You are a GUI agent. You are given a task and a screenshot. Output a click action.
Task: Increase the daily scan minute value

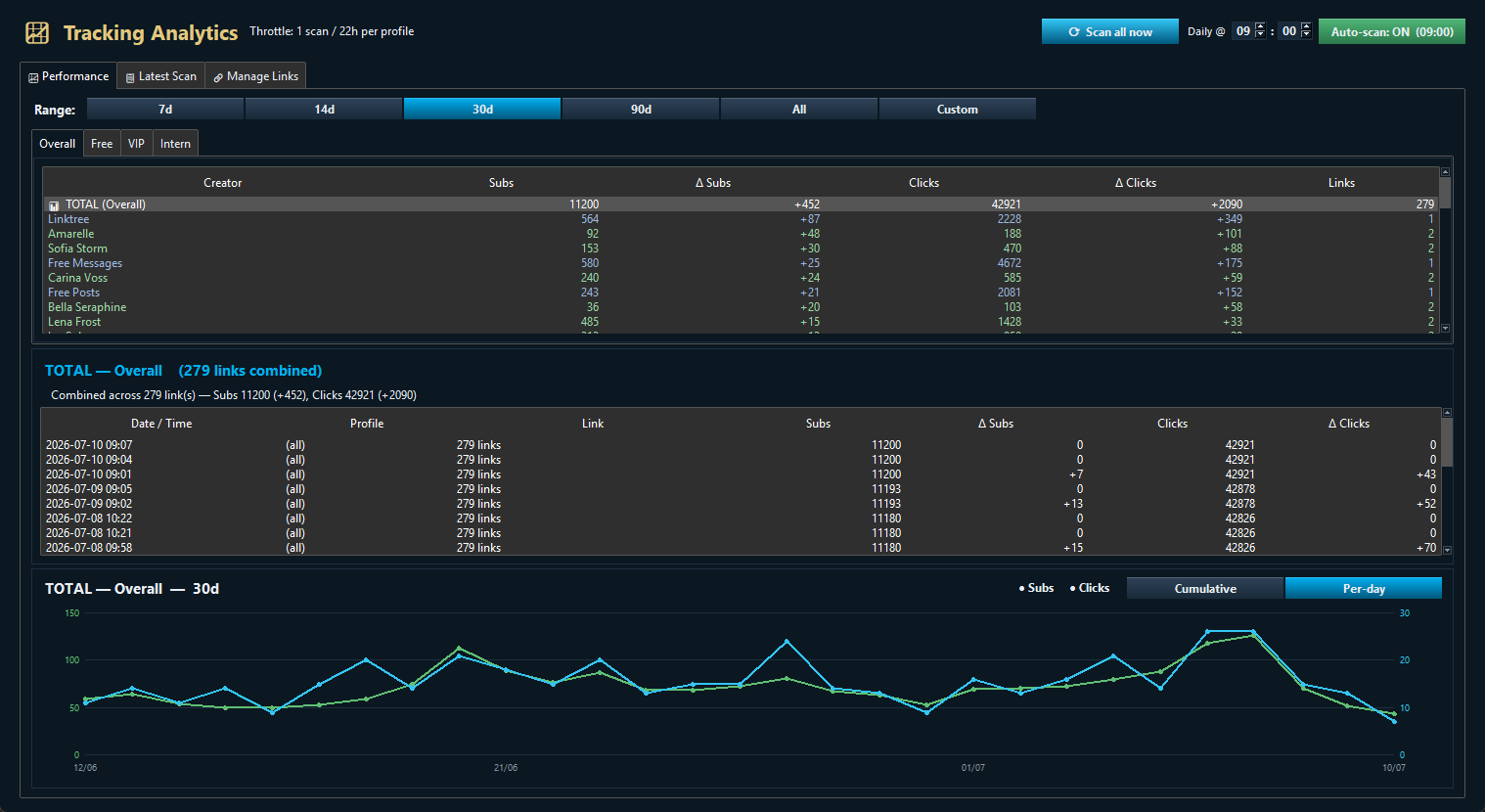pos(1306,26)
